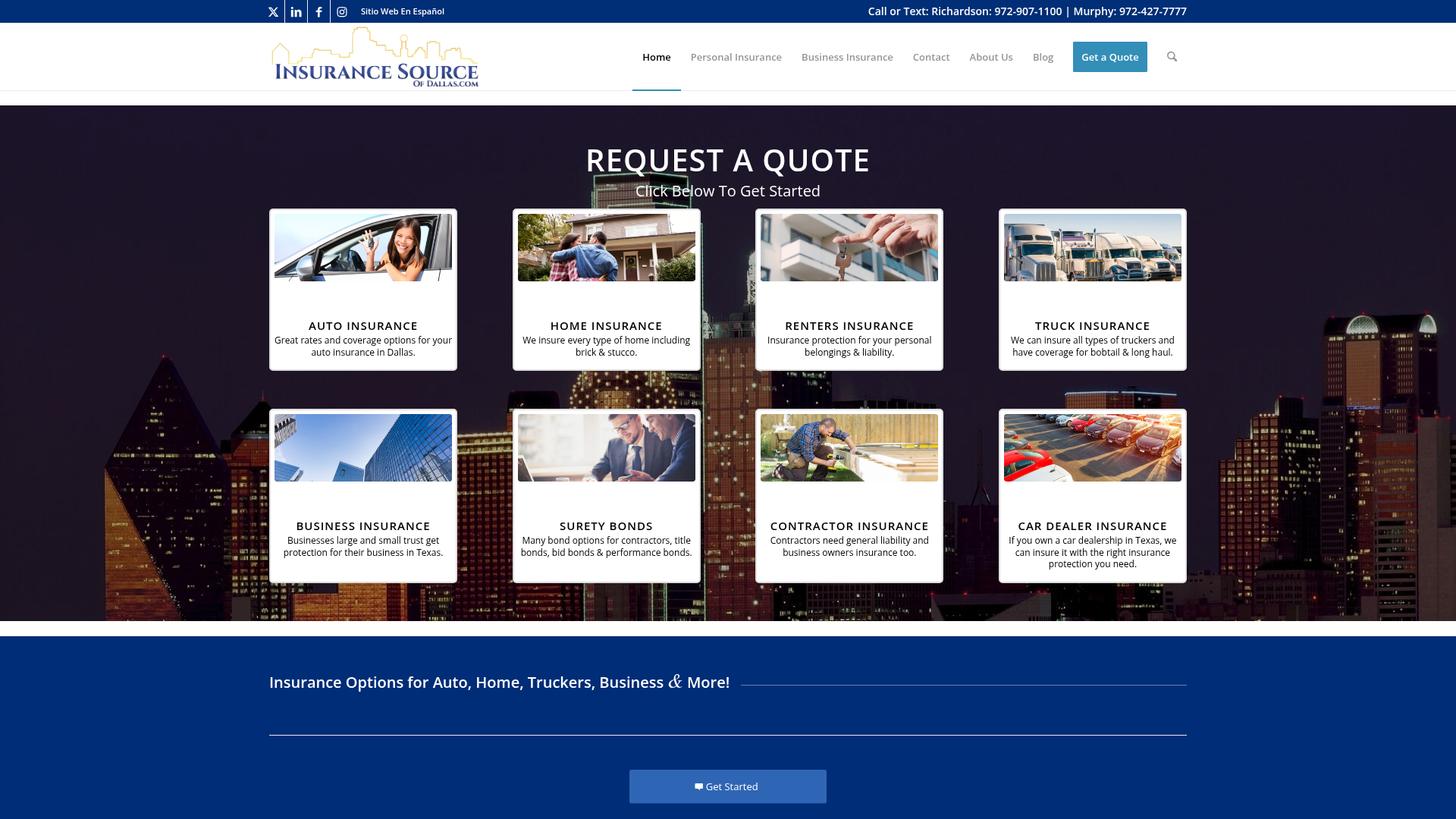The width and height of the screenshot is (1456, 819).
Task: Open the LinkedIn page icon
Action: point(296,11)
